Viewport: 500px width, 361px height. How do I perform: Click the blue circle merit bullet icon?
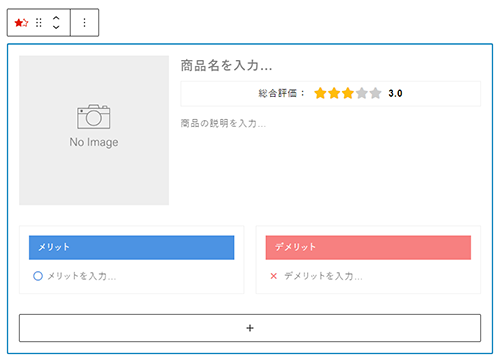click(x=38, y=276)
